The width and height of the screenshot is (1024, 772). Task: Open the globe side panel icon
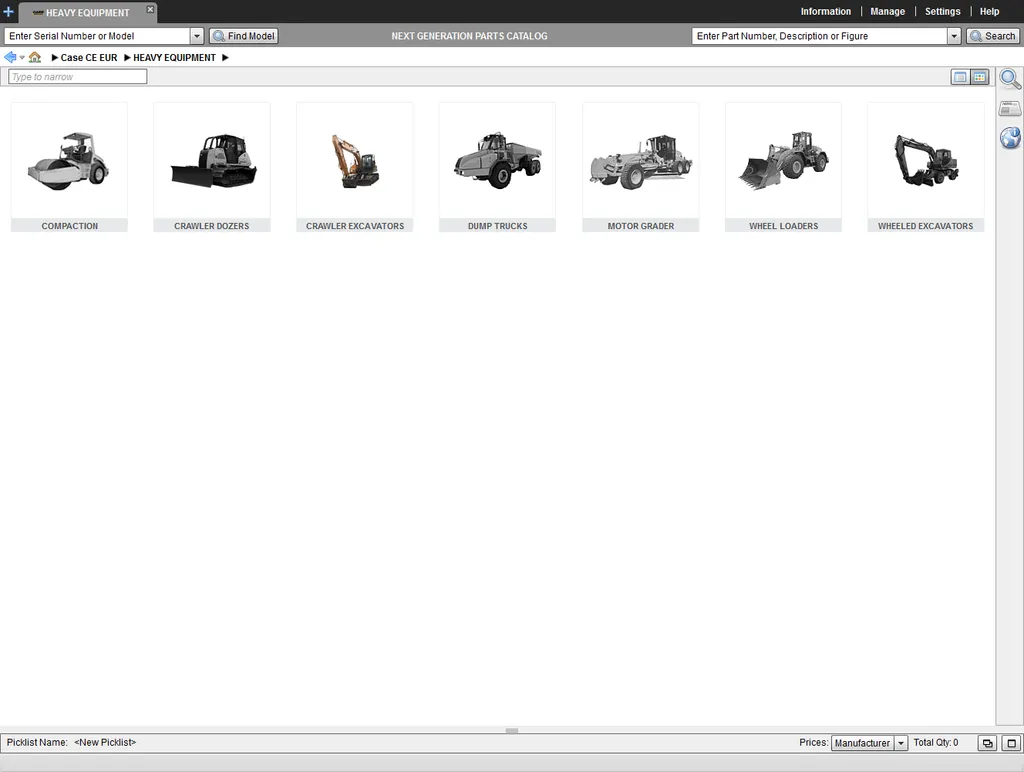pyautogui.click(x=1010, y=138)
